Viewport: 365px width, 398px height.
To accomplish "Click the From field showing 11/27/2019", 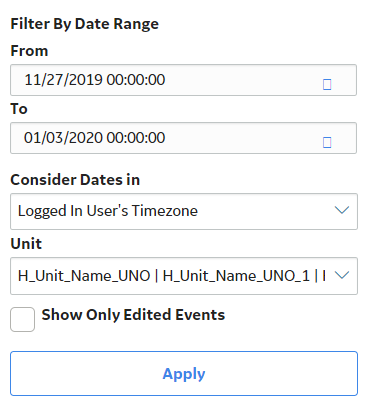I will click(183, 80).
